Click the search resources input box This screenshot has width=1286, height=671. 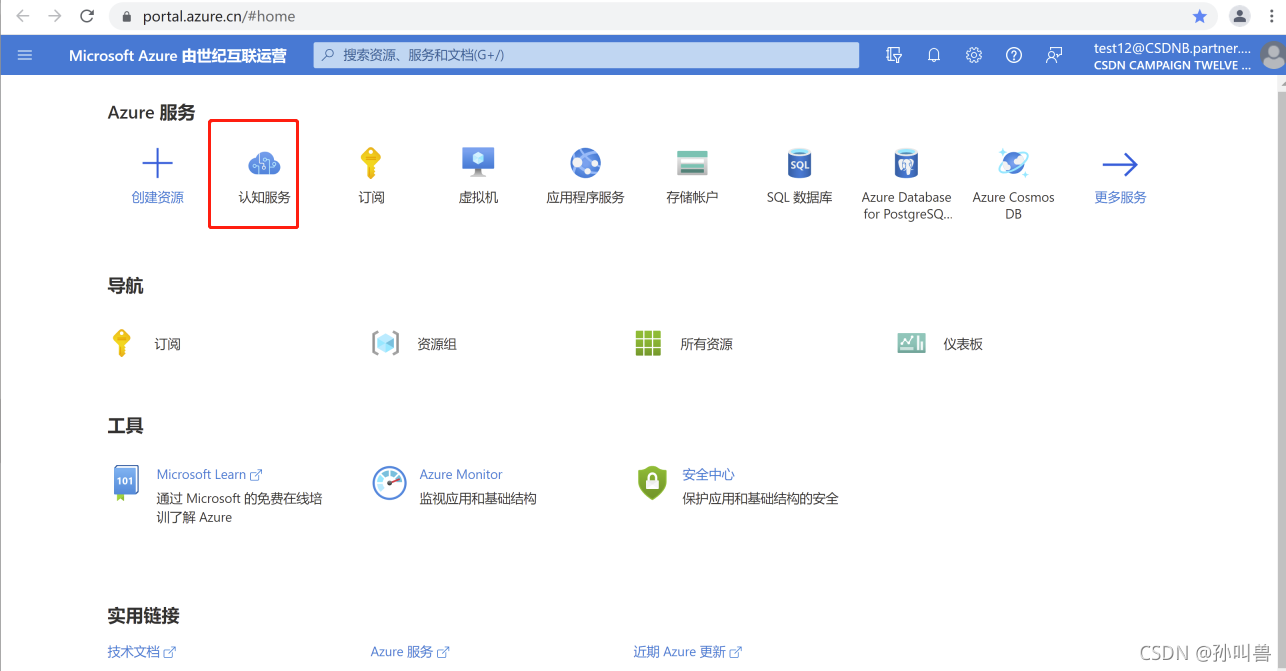[x=586, y=55]
